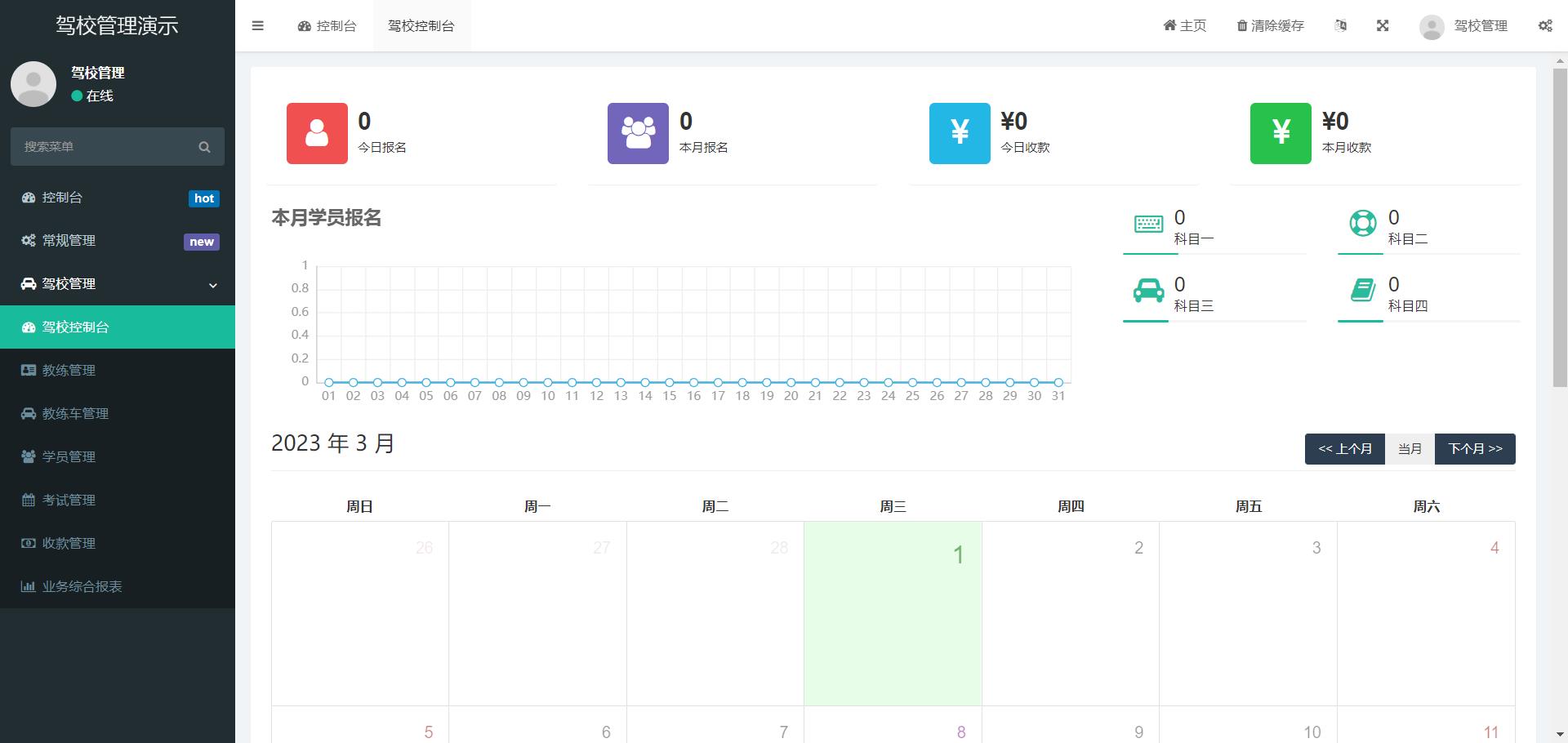This screenshot has width=1568, height=743.
Task: Select the 驾校控制台 sidebar item
Action: coord(118,327)
